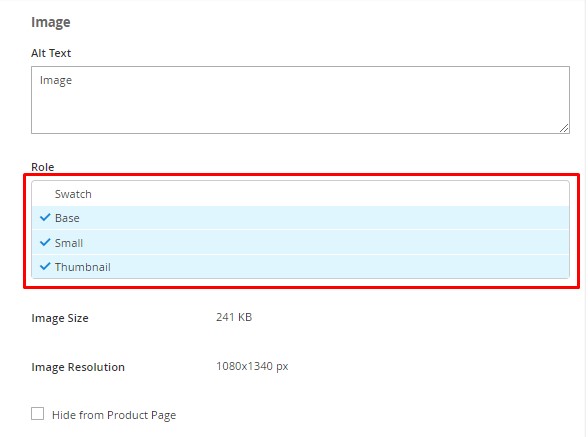Click the 241 KB size value
Image resolution: width=588 pixels, height=437 pixels.
click(234, 317)
